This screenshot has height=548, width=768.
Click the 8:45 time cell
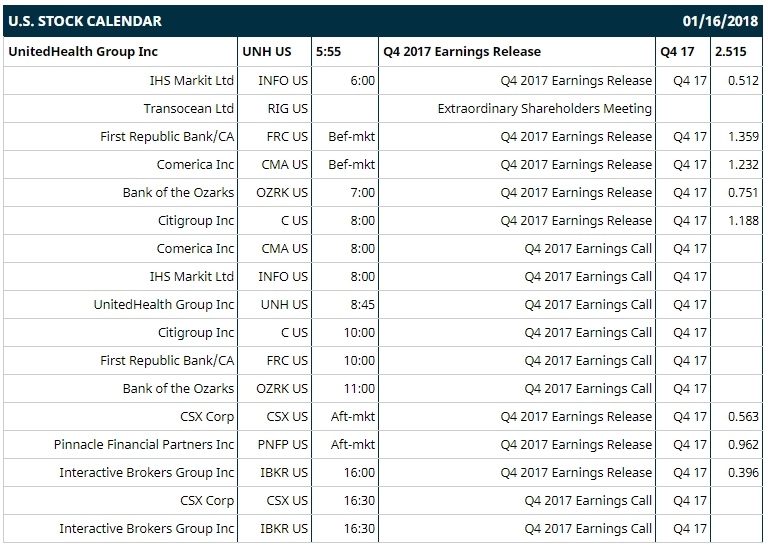[362, 304]
